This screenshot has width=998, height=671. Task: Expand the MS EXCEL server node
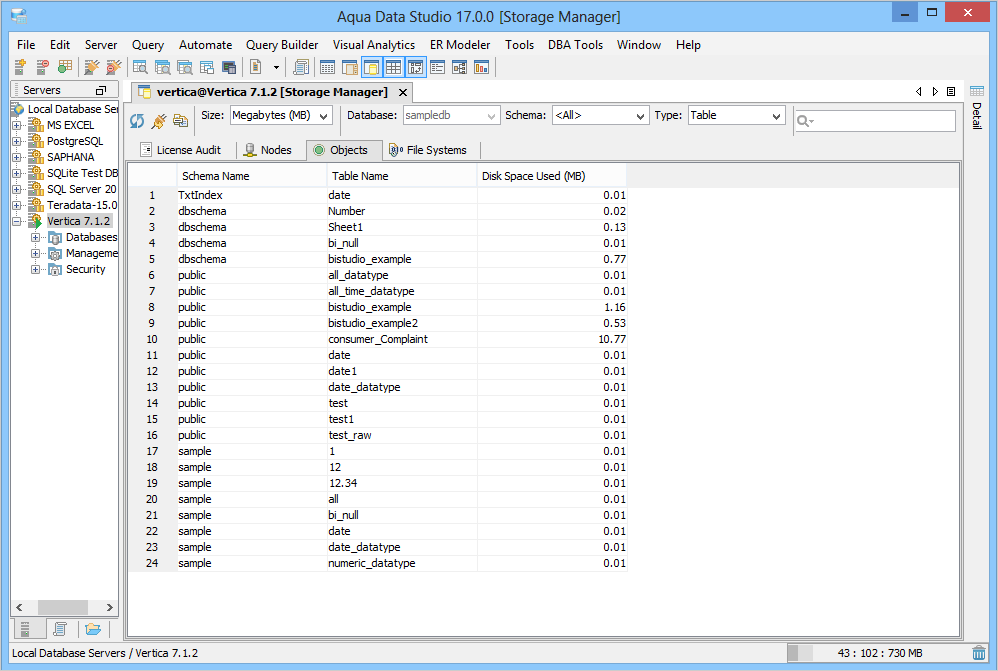coord(17,125)
